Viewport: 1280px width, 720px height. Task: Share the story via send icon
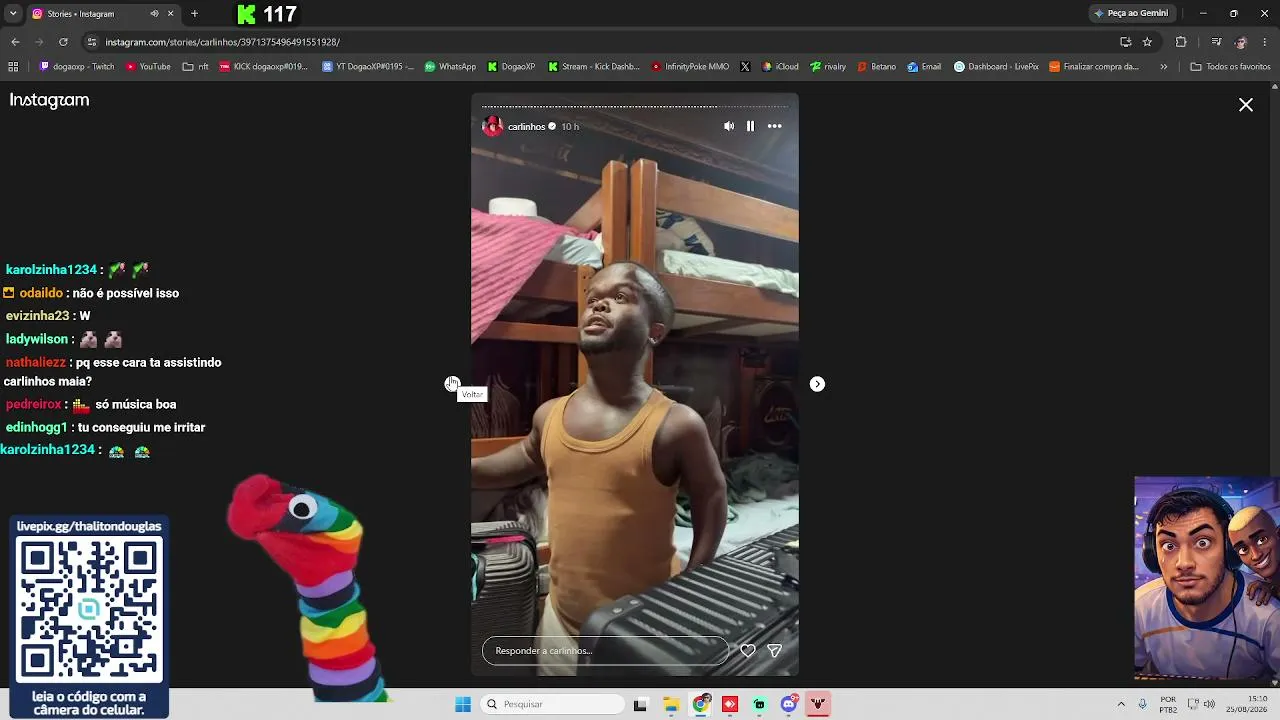click(x=774, y=650)
